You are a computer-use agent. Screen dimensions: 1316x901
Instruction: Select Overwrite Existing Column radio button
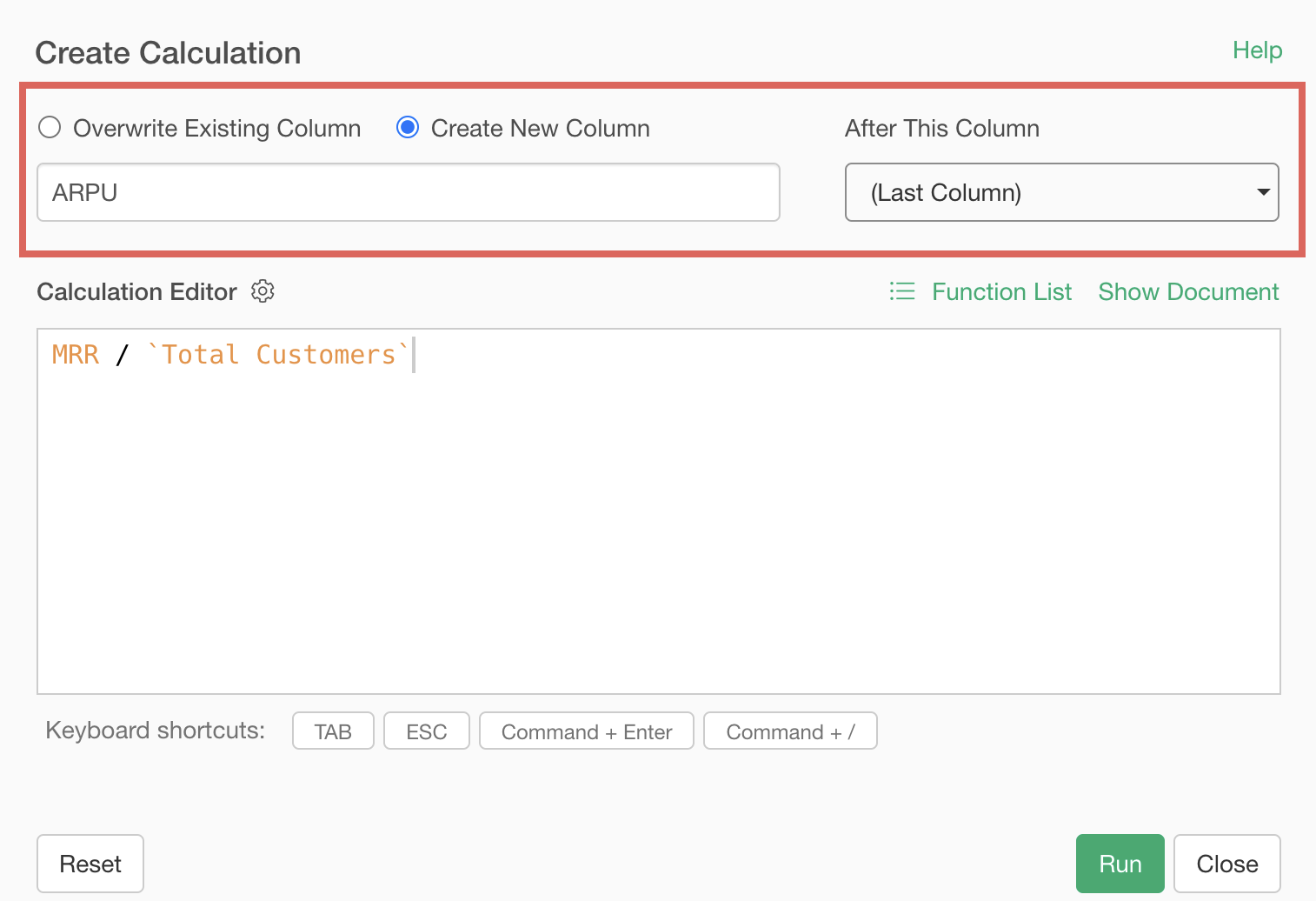tap(50, 128)
